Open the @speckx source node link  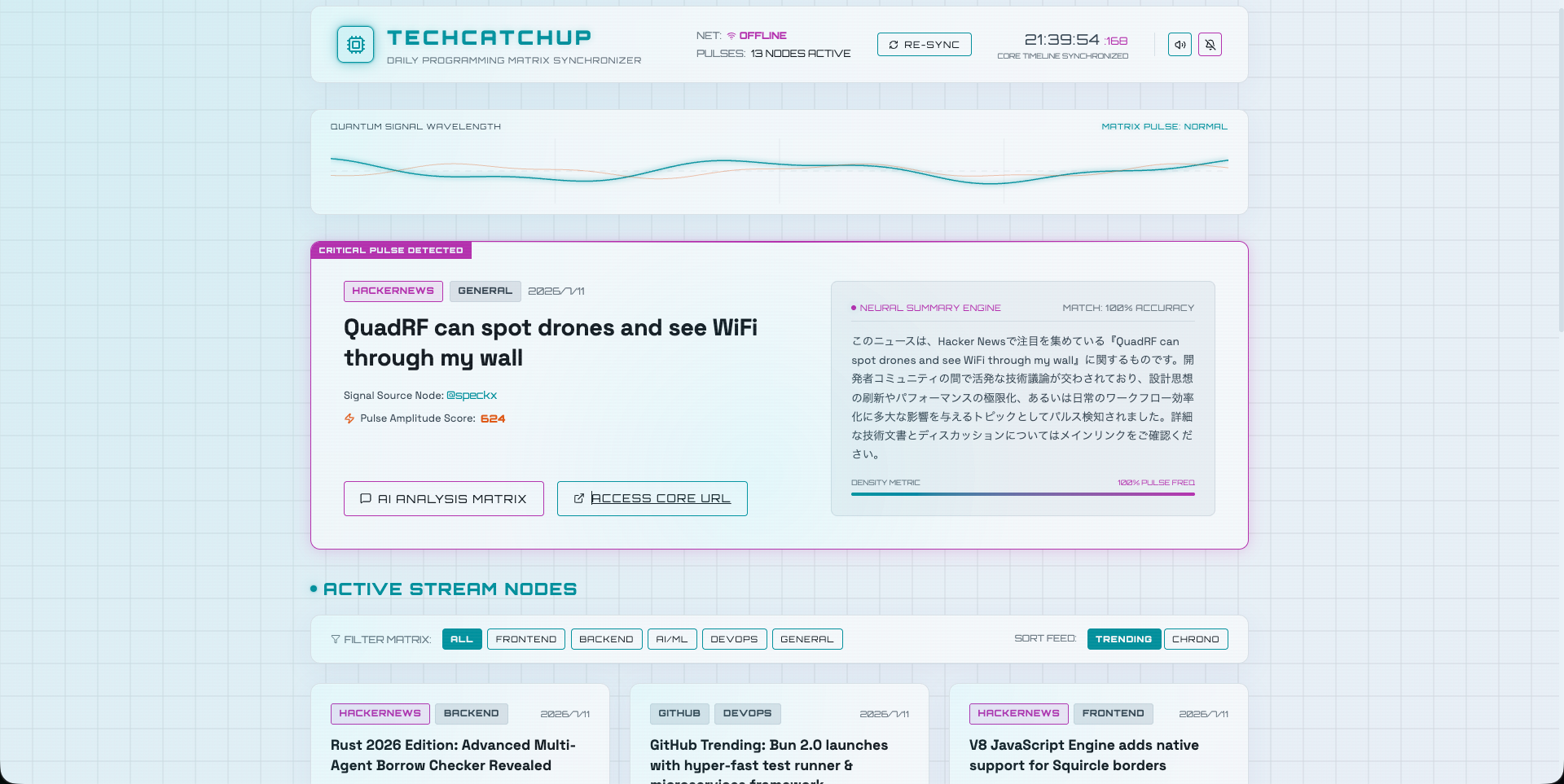click(472, 396)
